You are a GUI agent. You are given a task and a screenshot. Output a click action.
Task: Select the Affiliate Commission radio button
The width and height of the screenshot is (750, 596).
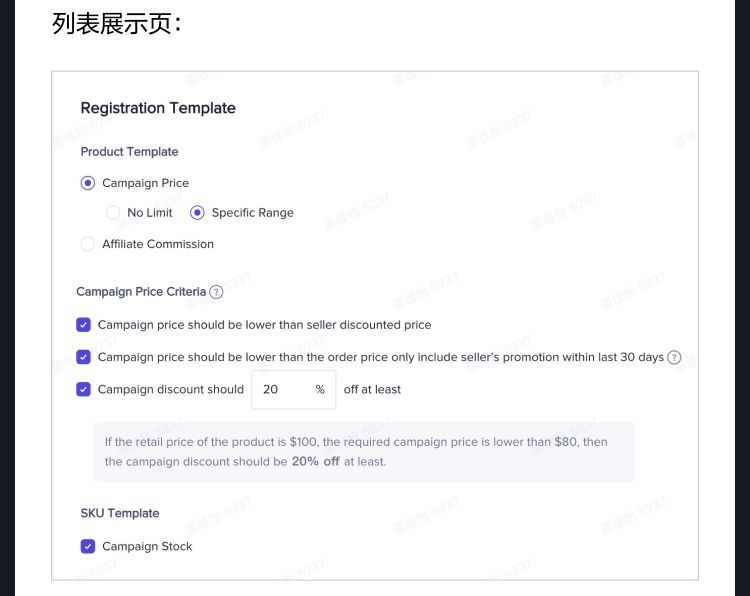[88, 244]
